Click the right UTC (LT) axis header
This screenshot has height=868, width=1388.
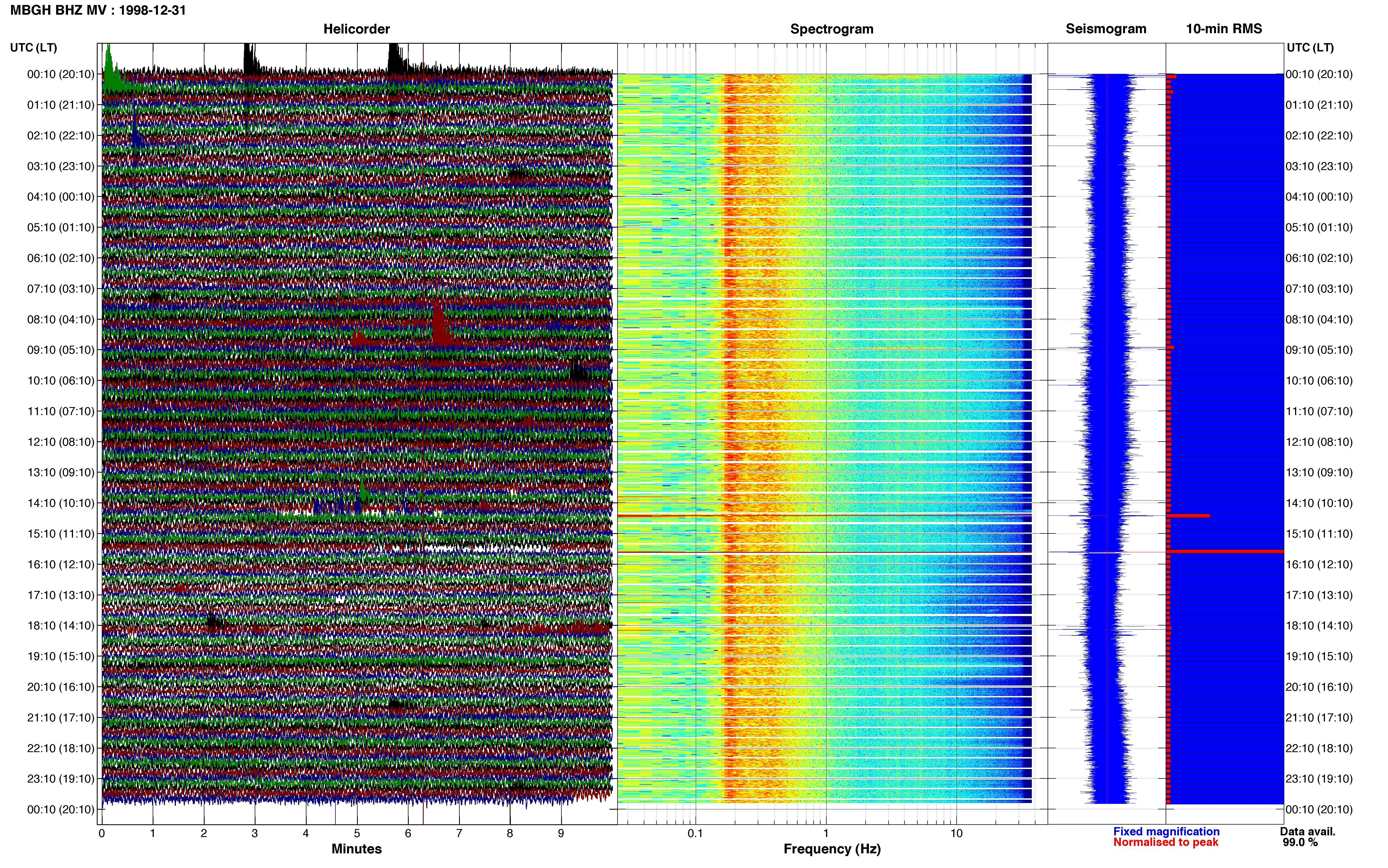(x=1310, y=48)
